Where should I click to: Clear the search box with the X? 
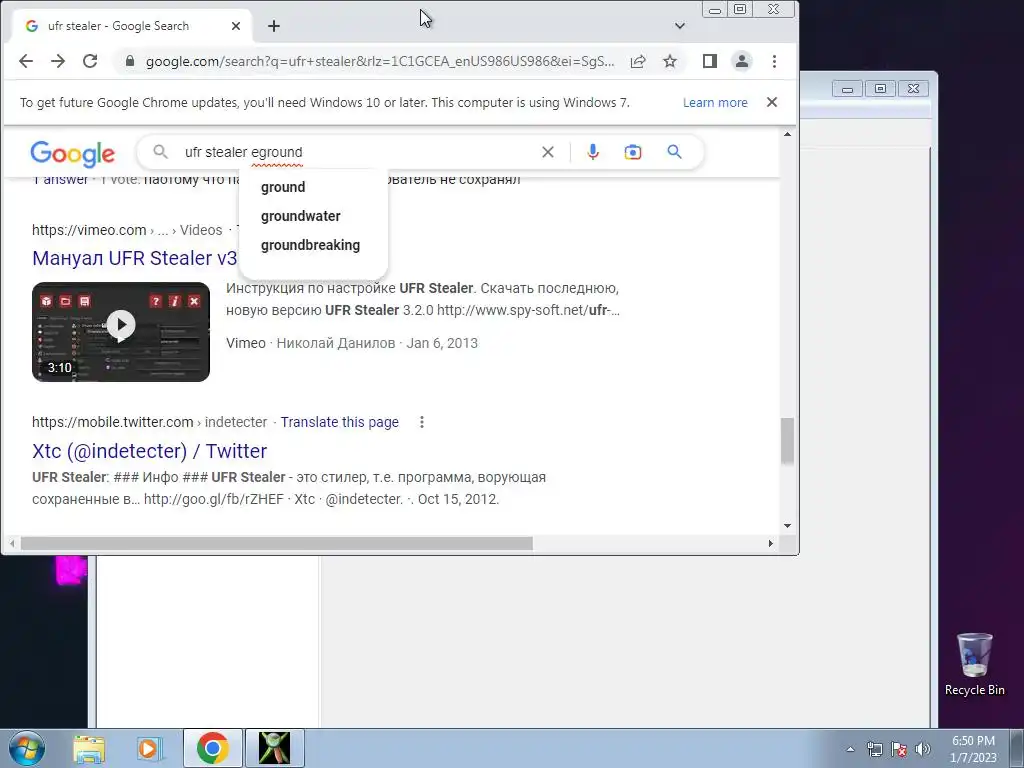(548, 152)
